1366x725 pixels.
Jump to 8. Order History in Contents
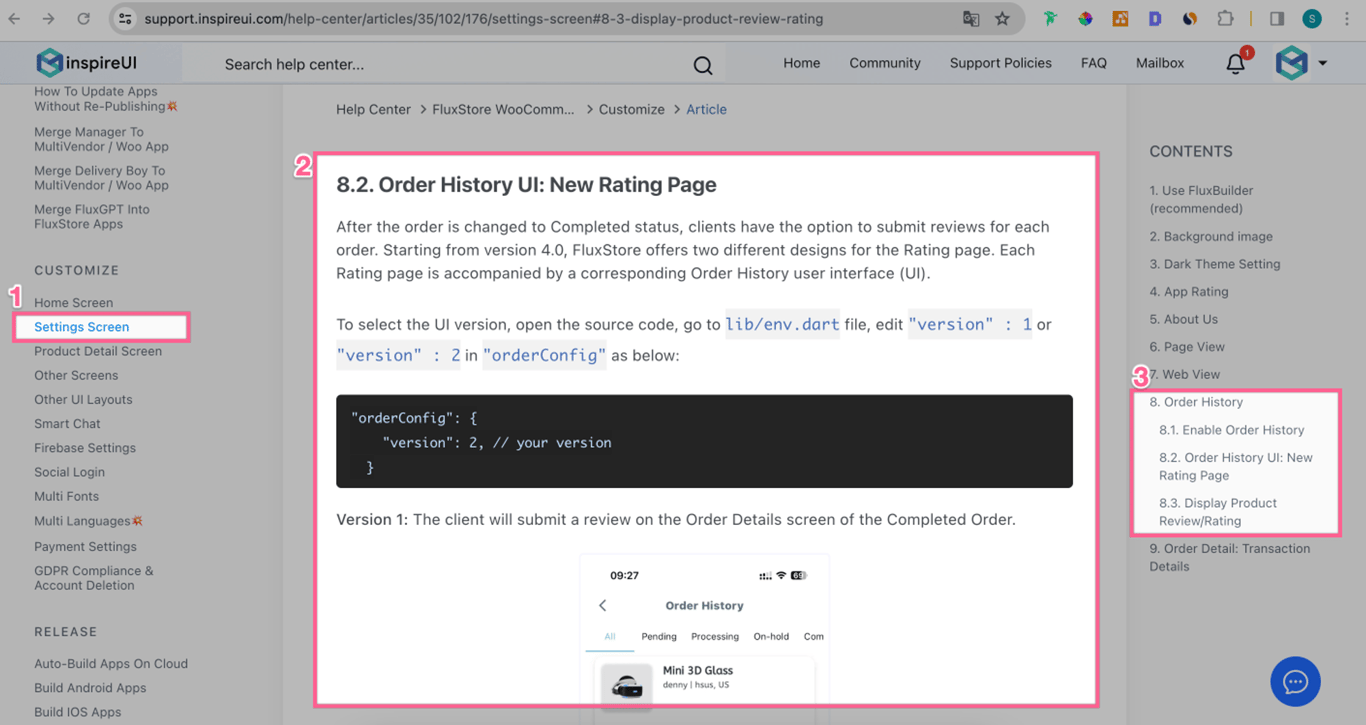click(x=1196, y=402)
